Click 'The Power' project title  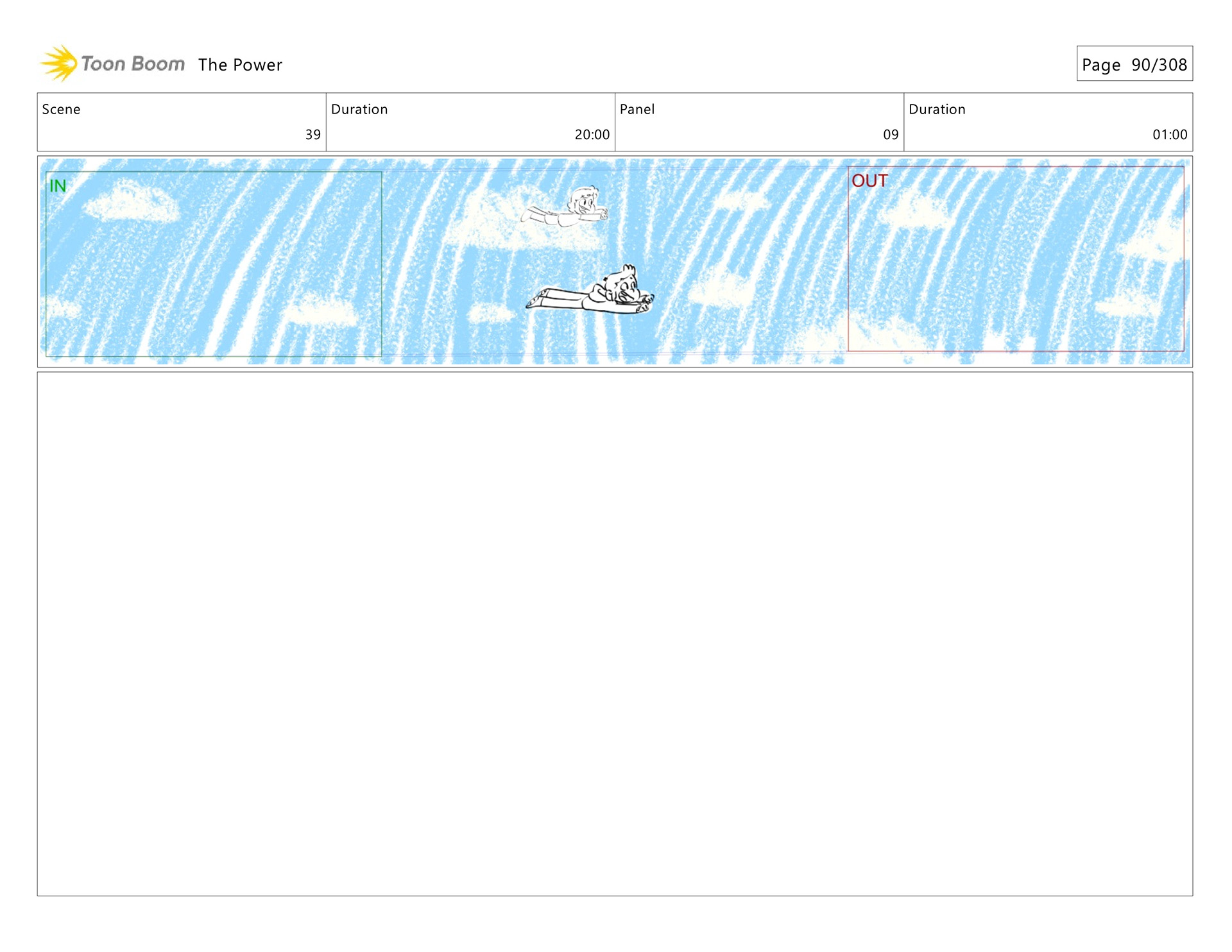240,65
